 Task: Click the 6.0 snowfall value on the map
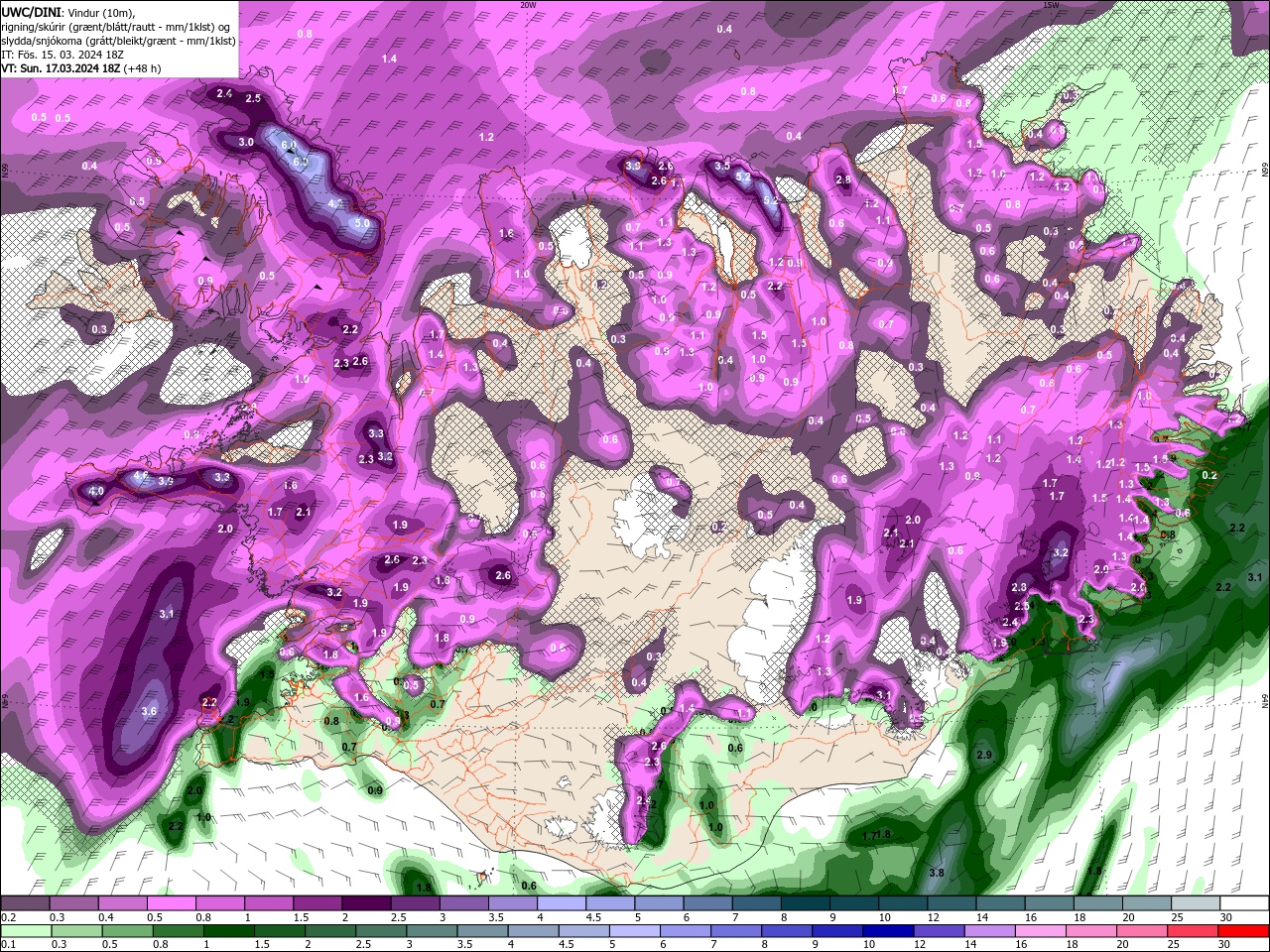(x=289, y=145)
